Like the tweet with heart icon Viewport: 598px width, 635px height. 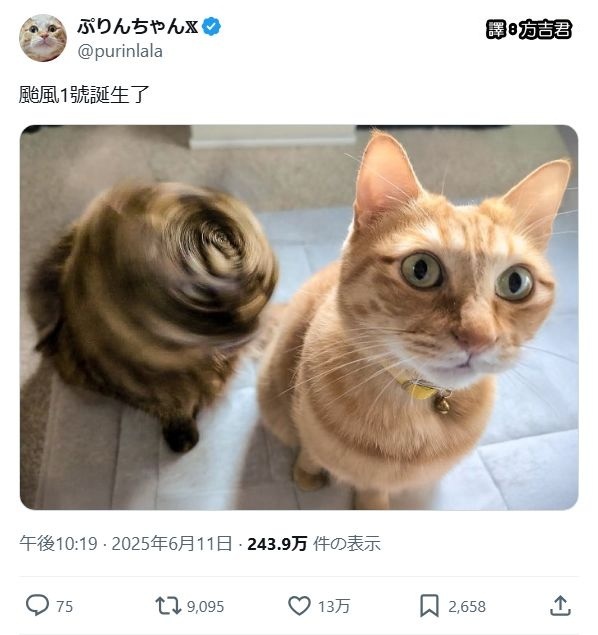click(299, 606)
